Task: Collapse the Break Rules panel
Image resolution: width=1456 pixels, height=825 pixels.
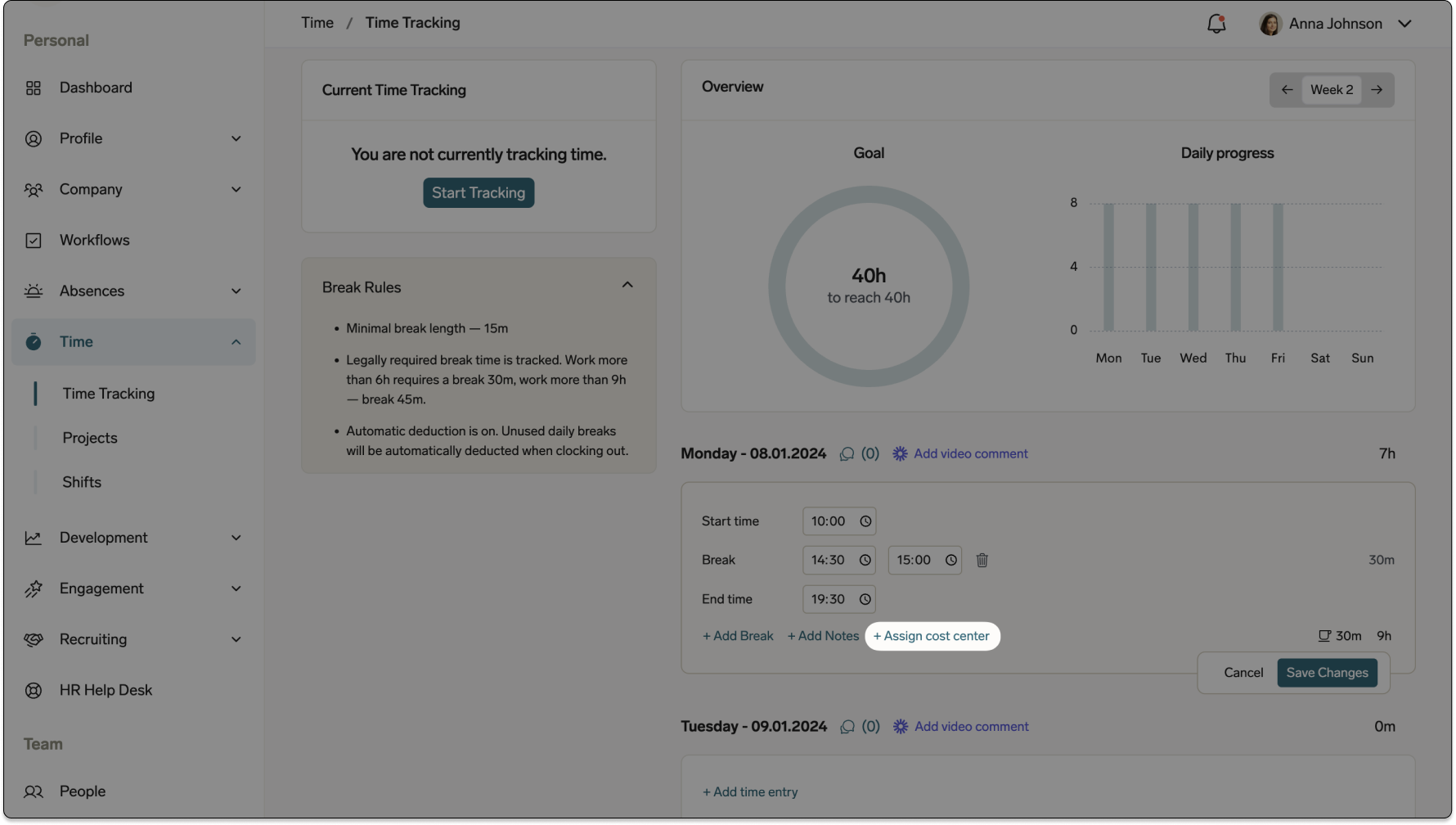Action: [x=627, y=284]
